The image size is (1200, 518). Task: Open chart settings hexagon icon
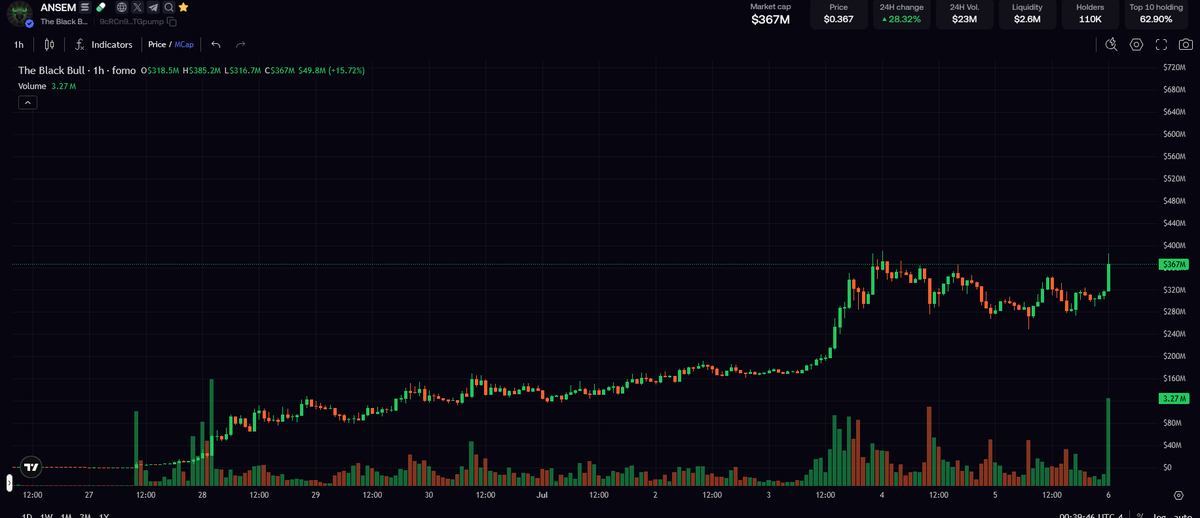click(x=1136, y=45)
